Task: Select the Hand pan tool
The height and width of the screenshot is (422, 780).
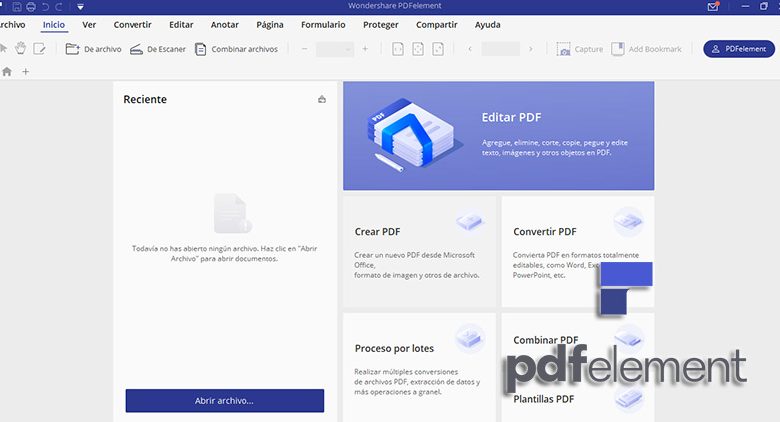Action: [x=20, y=48]
